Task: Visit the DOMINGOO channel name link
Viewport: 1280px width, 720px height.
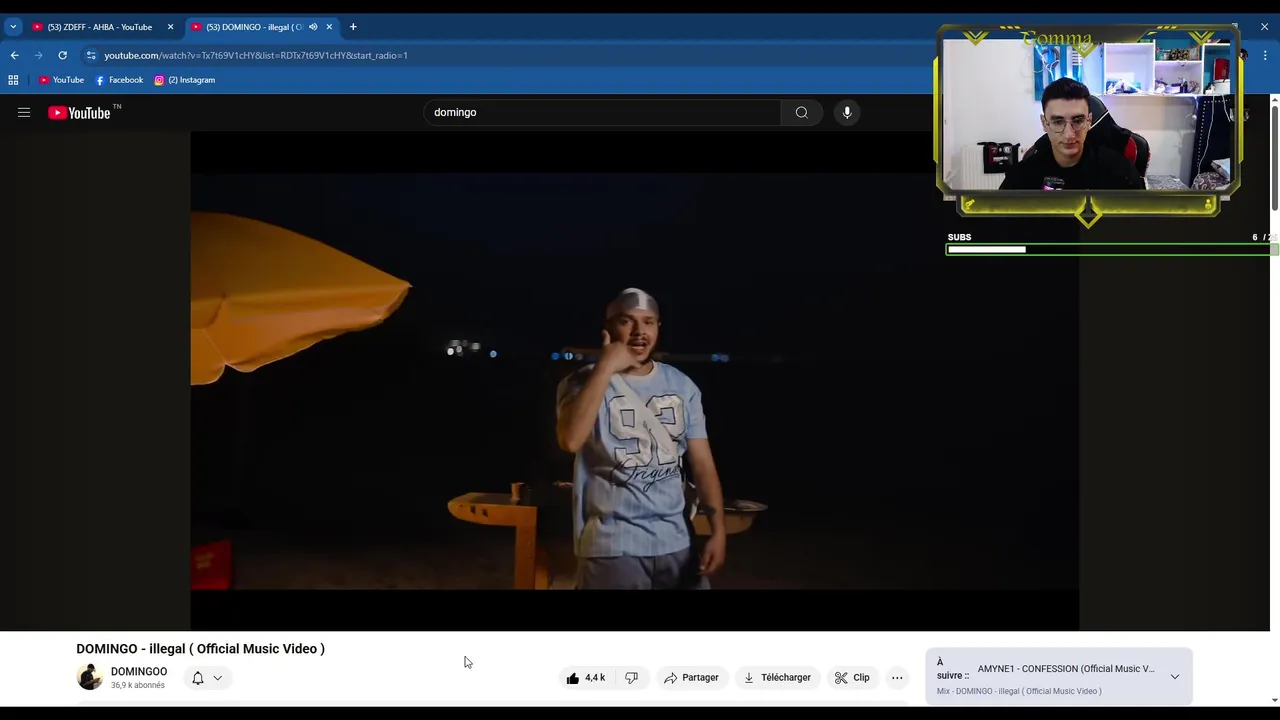Action: 139,672
